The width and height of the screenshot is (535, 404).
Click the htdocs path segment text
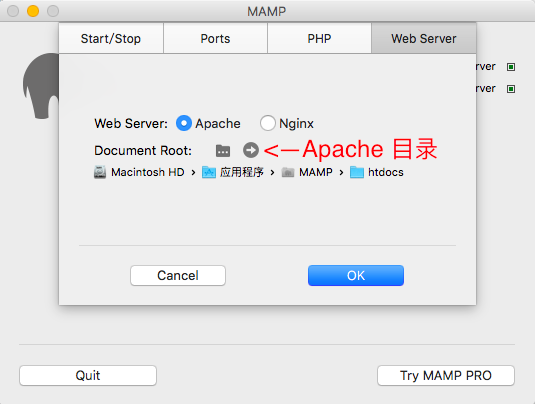click(x=386, y=172)
